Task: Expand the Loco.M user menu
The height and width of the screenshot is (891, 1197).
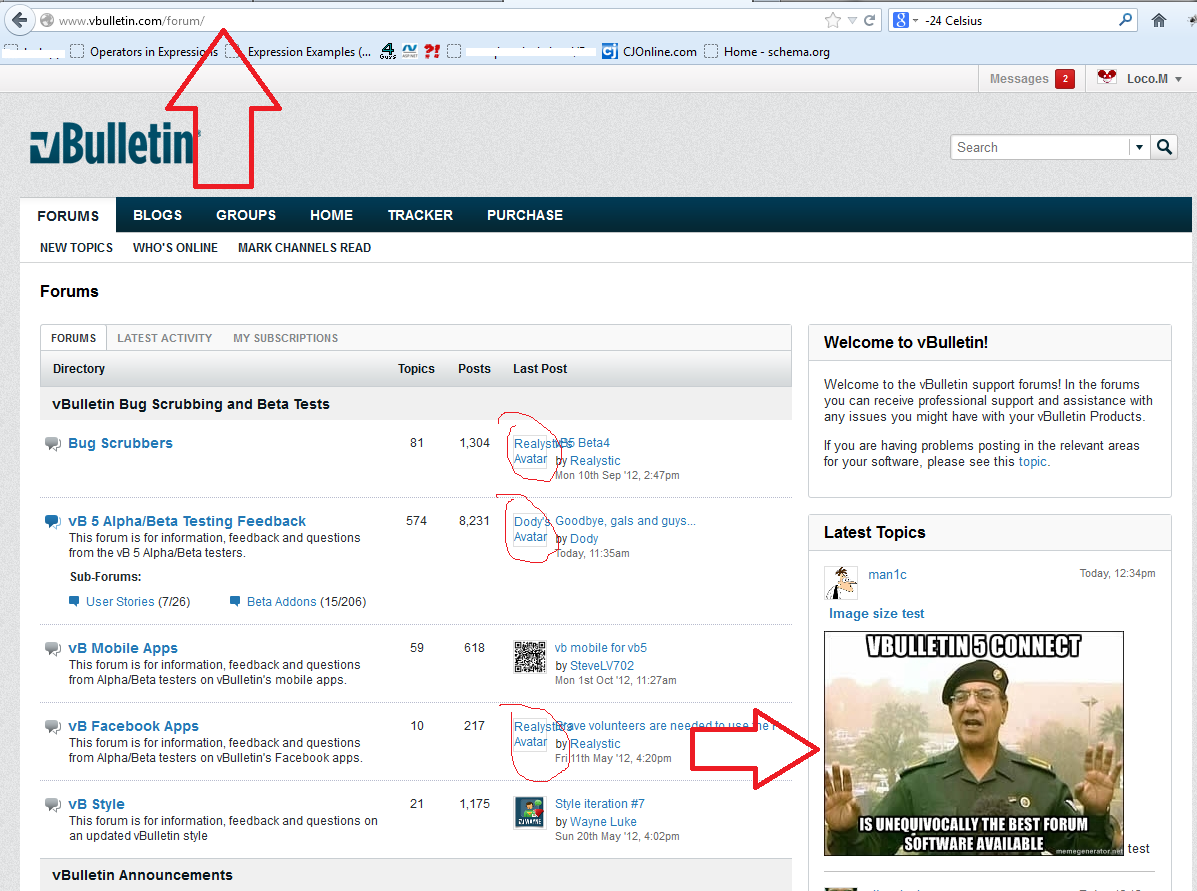Action: click(1179, 79)
